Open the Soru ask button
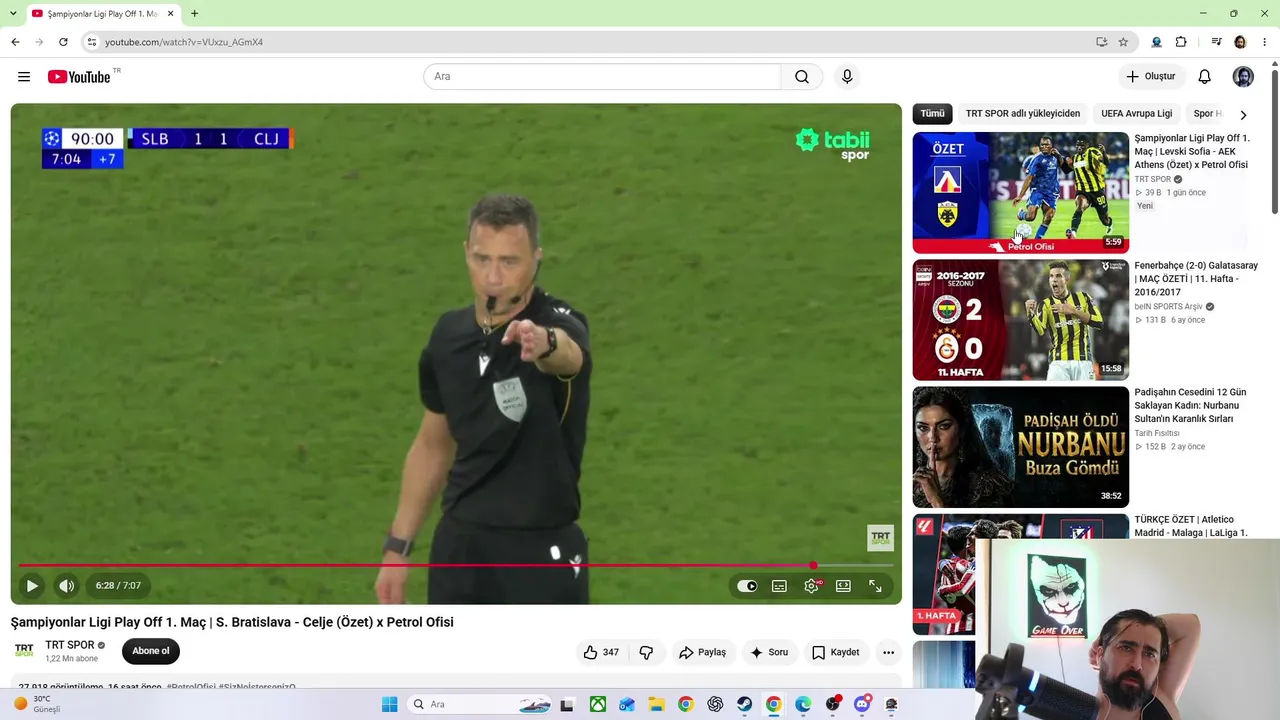The width and height of the screenshot is (1280, 720). (x=769, y=652)
